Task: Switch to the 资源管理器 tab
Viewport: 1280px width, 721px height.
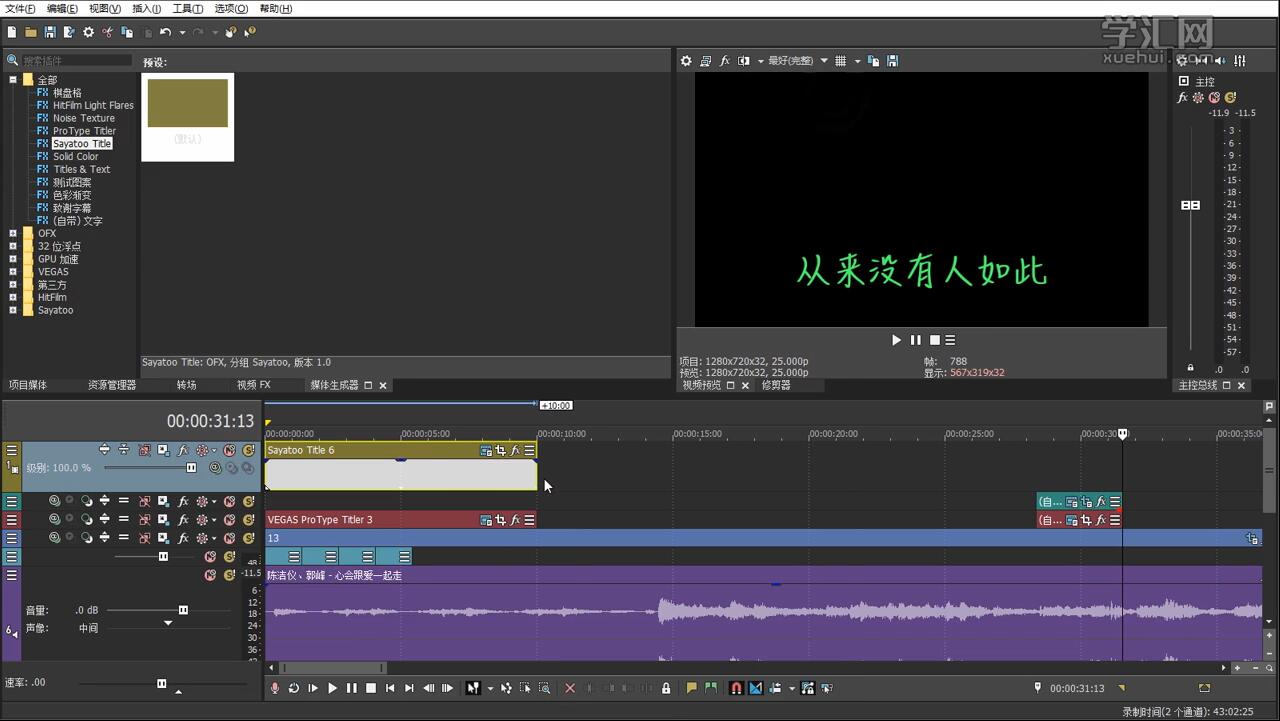Action: point(111,385)
